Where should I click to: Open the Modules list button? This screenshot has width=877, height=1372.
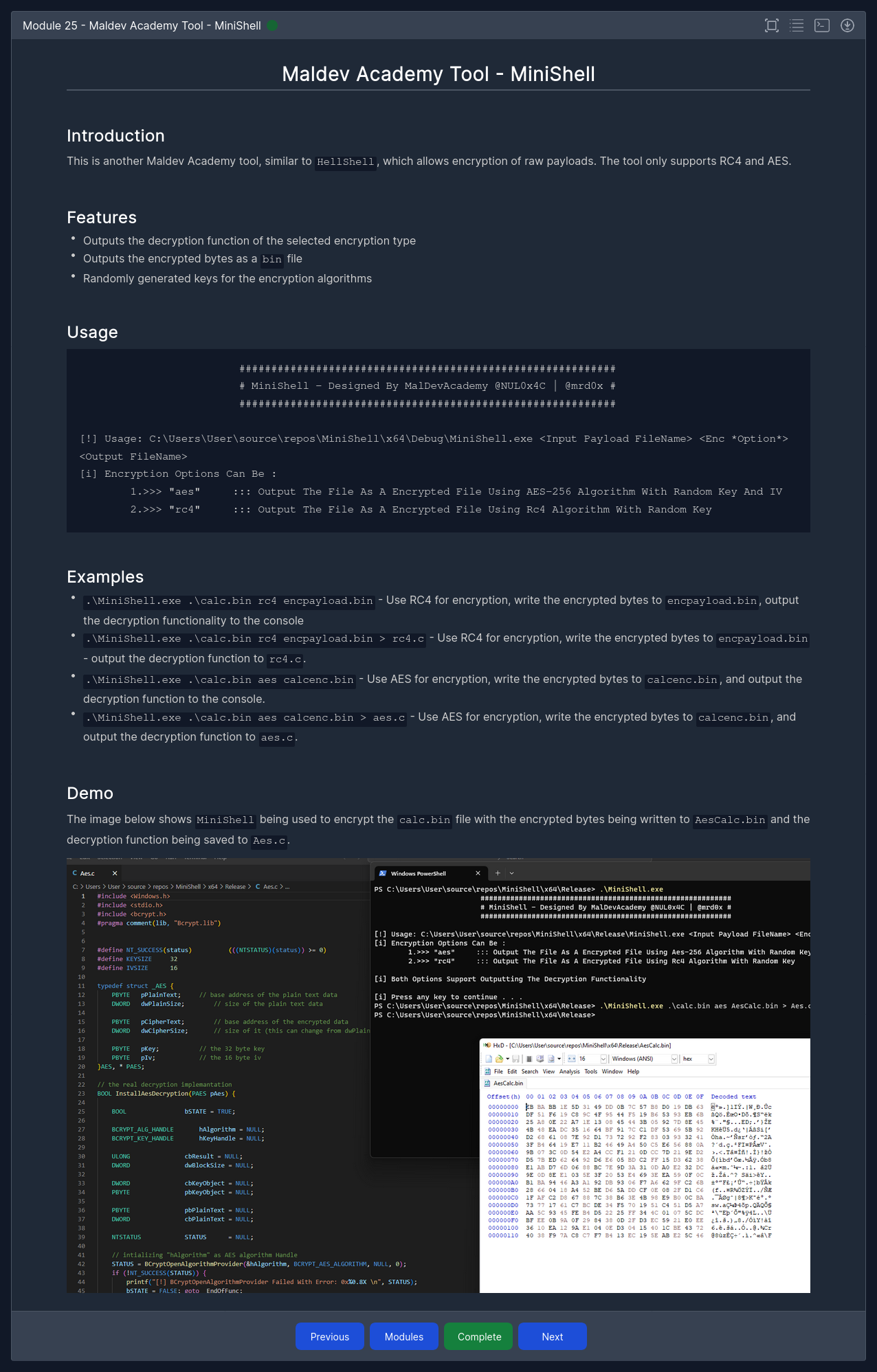click(404, 1336)
